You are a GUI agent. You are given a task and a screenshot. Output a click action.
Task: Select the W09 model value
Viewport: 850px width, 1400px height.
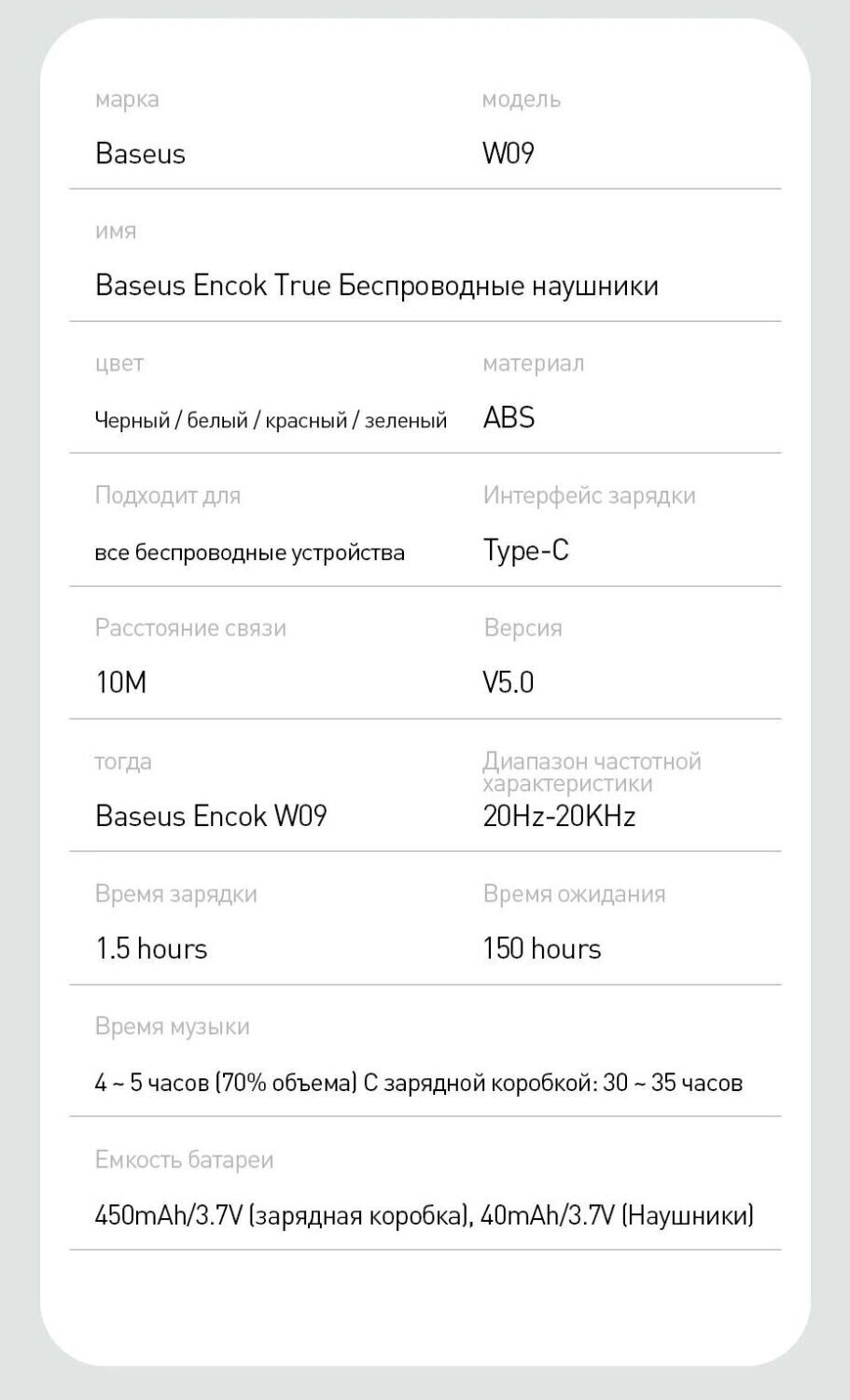pos(509,154)
